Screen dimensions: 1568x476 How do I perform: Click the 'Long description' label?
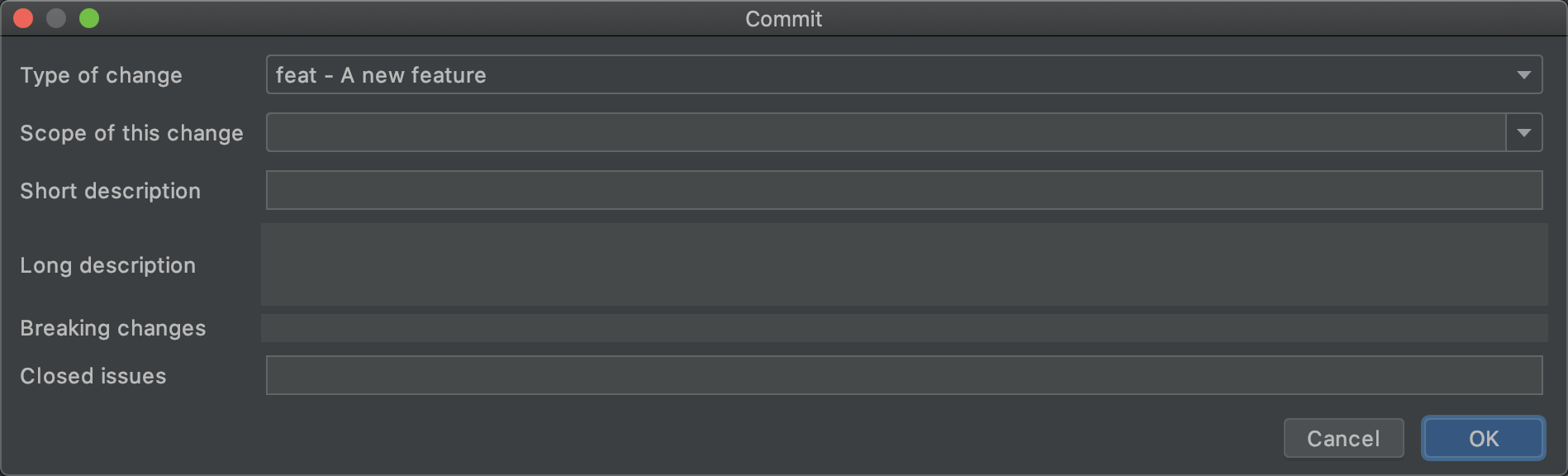point(107,265)
